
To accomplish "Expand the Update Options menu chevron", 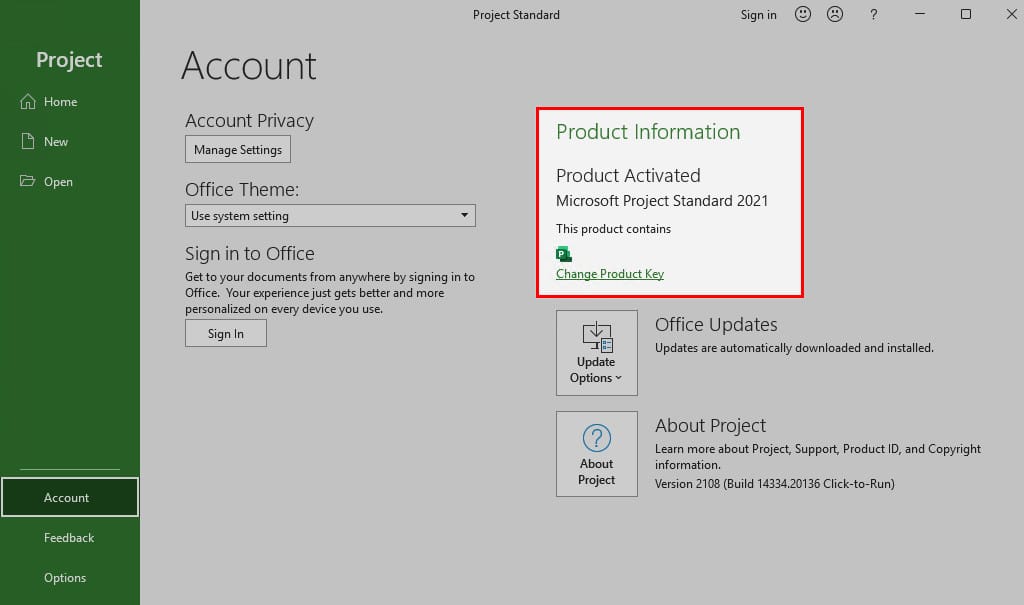I will tap(618, 378).
